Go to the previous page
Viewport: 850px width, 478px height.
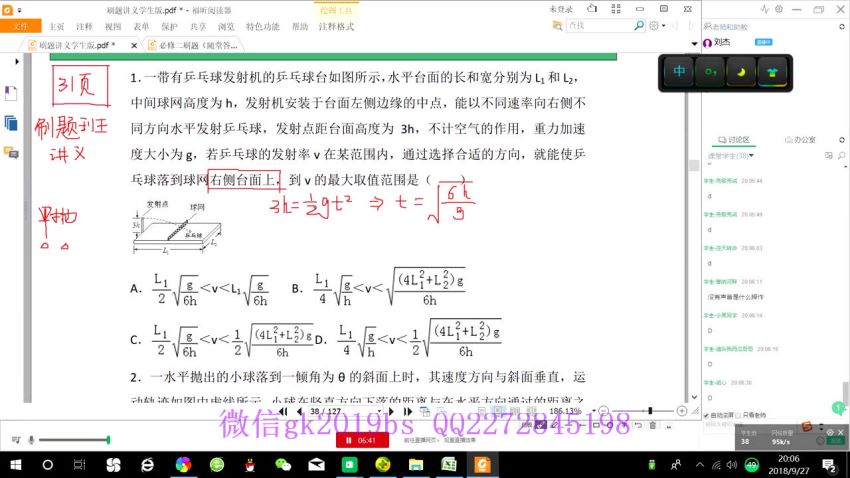pyautogui.click(x=299, y=411)
